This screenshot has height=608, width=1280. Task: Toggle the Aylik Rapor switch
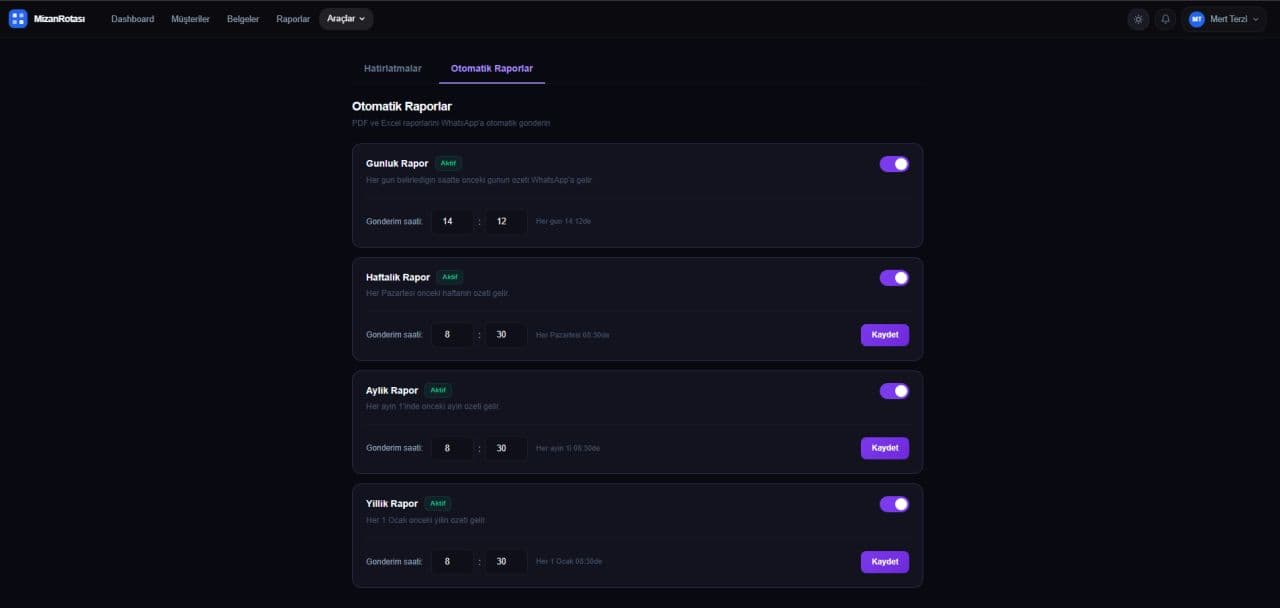(894, 391)
